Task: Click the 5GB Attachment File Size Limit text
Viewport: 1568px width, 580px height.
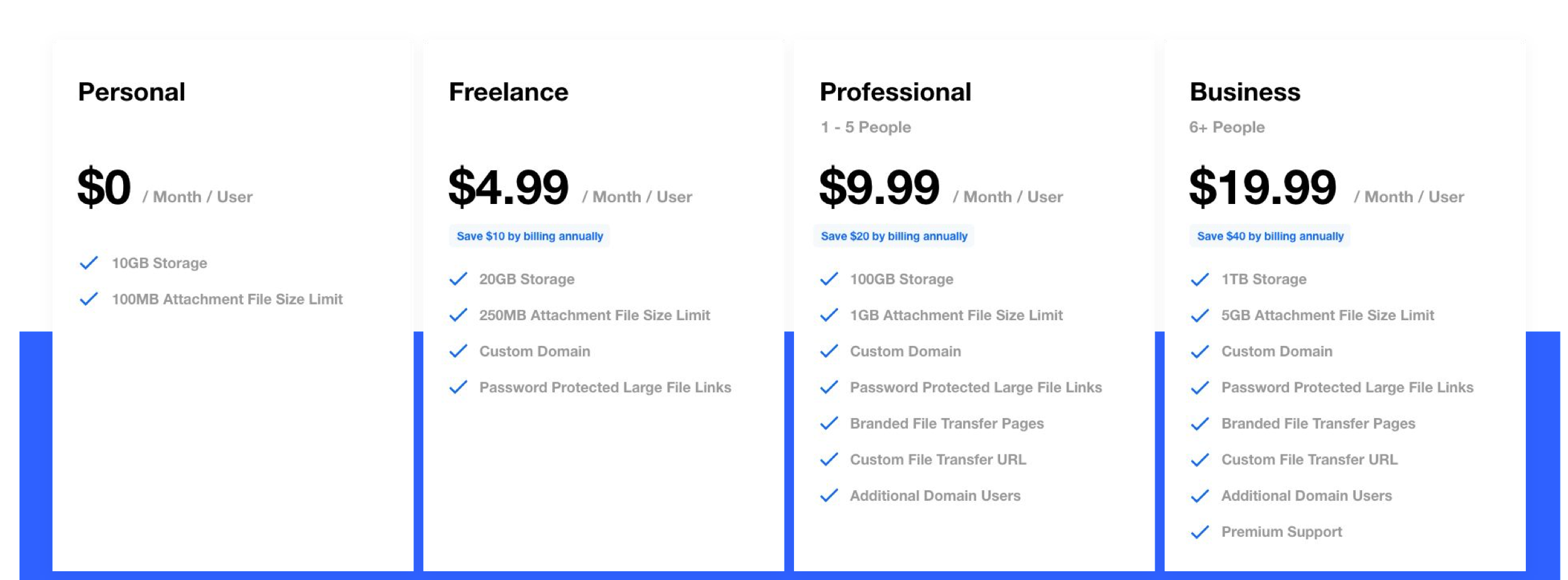Action: pos(1327,315)
